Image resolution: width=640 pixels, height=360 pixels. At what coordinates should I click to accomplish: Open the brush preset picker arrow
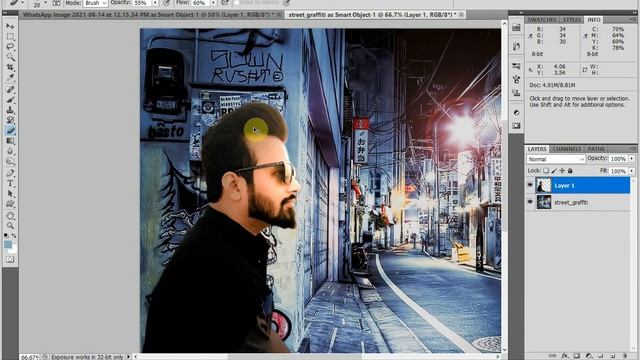coord(45,3)
